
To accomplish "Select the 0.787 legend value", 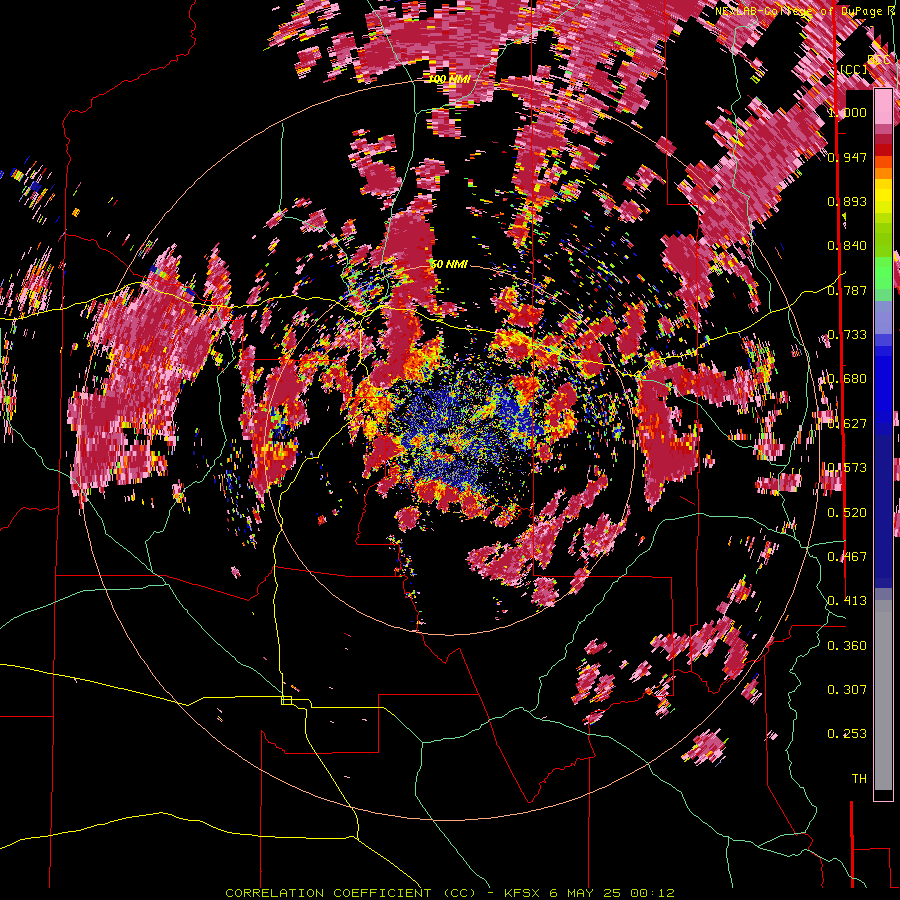I will (847, 290).
